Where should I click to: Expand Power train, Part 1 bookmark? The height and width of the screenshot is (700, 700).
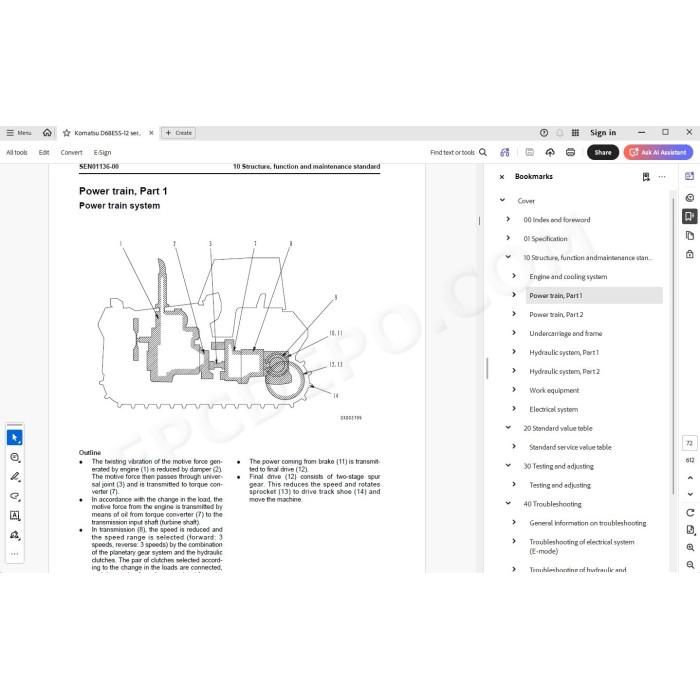514,295
